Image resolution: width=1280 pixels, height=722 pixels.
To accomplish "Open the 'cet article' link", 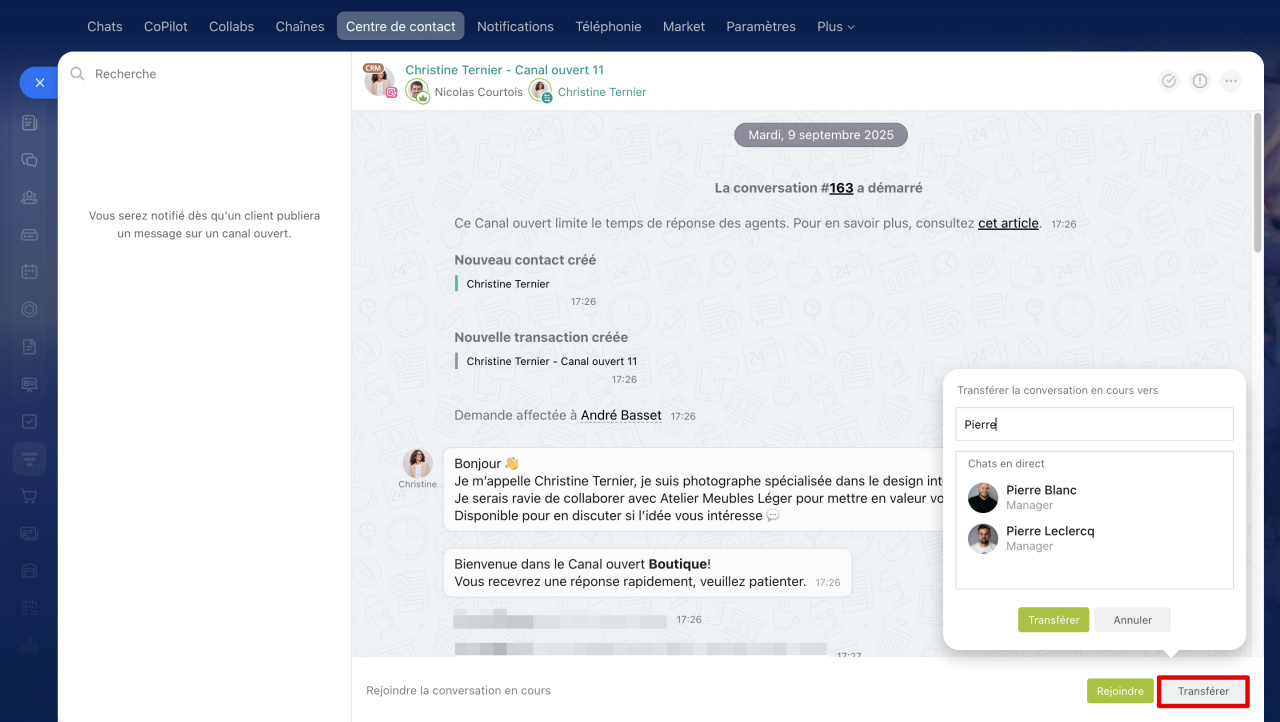I will click(x=1008, y=223).
